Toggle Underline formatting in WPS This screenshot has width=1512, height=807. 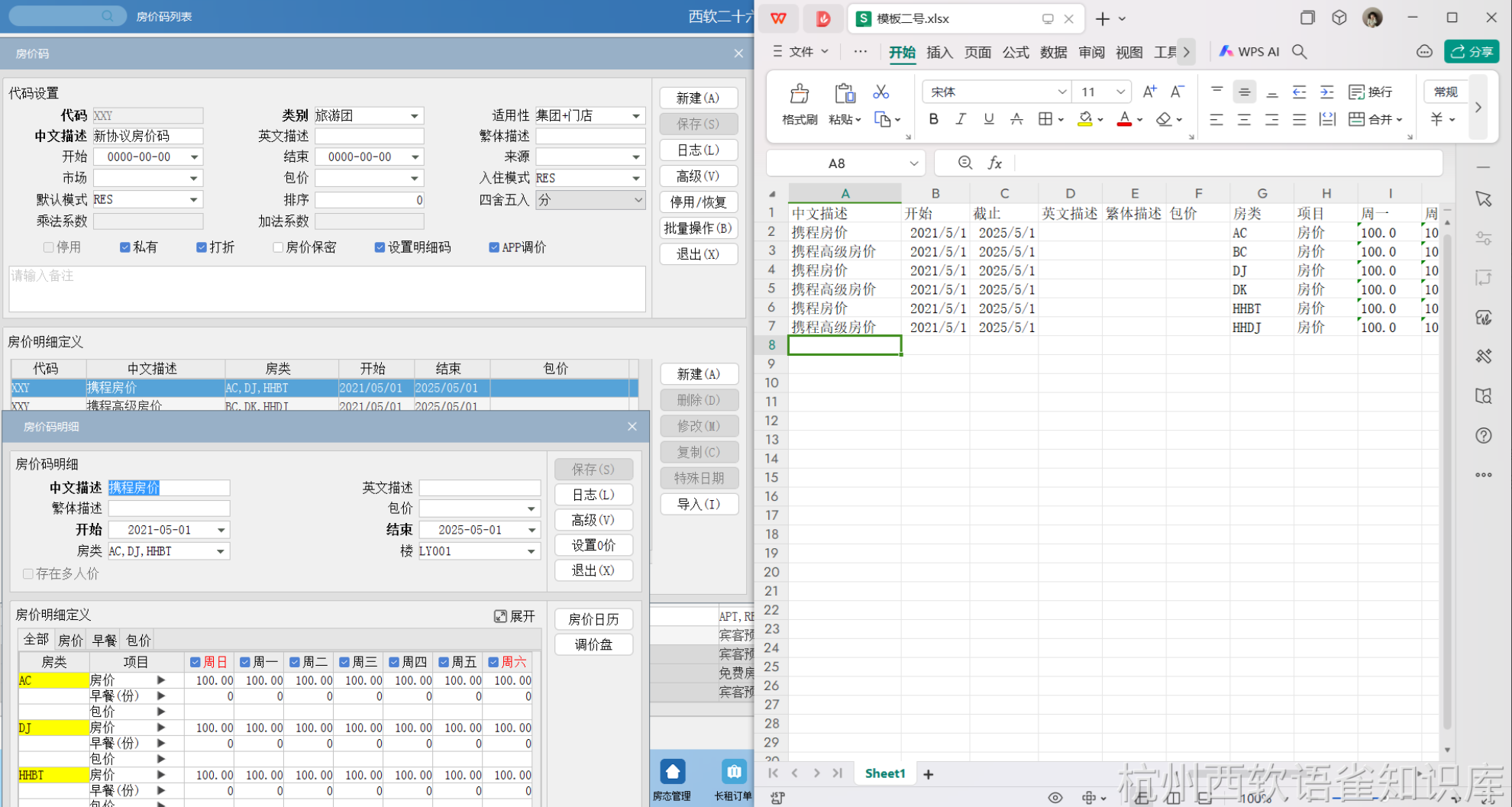(x=989, y=119)
